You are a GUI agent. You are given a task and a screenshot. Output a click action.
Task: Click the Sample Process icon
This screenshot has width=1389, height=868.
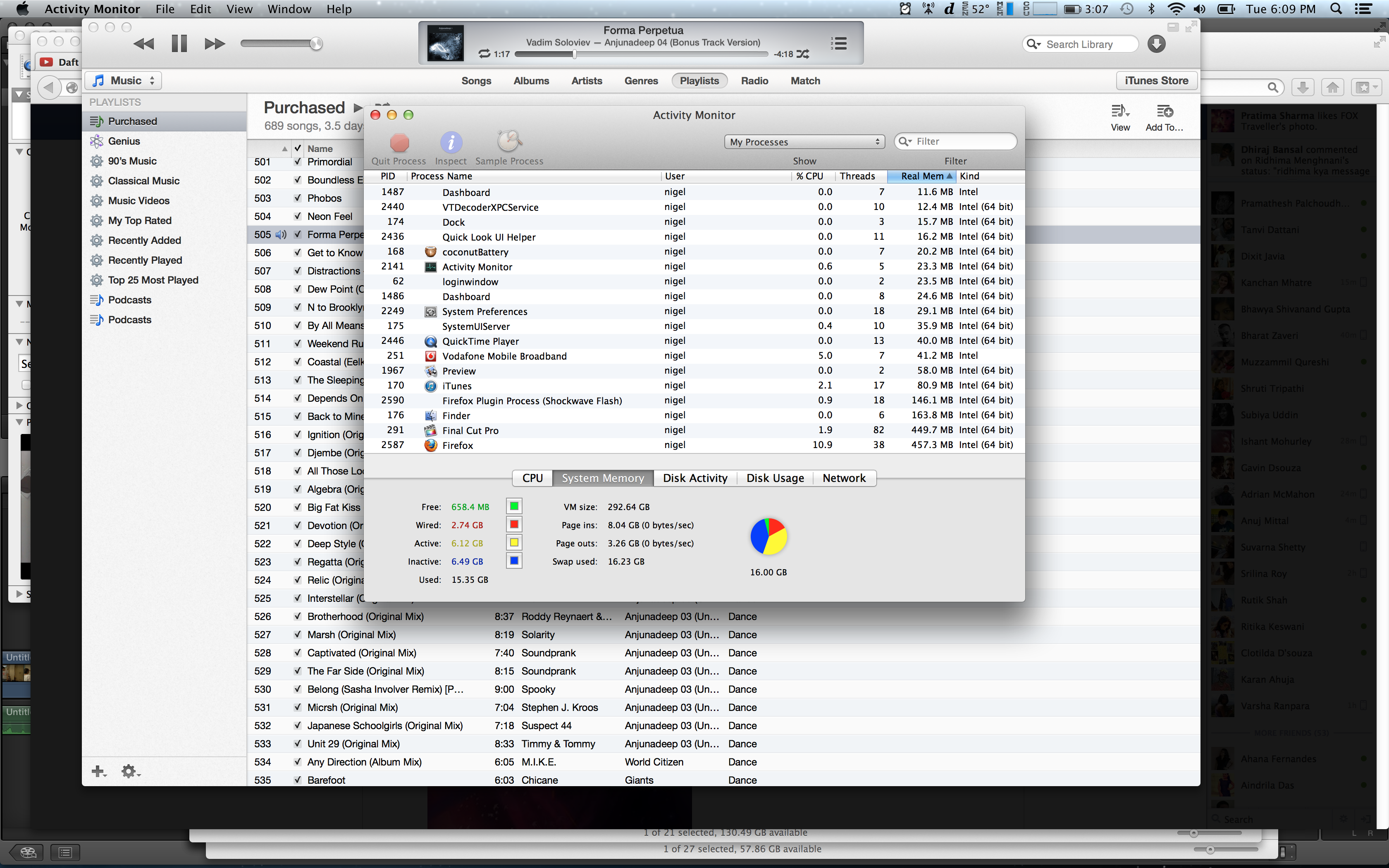tap(509, 141)
